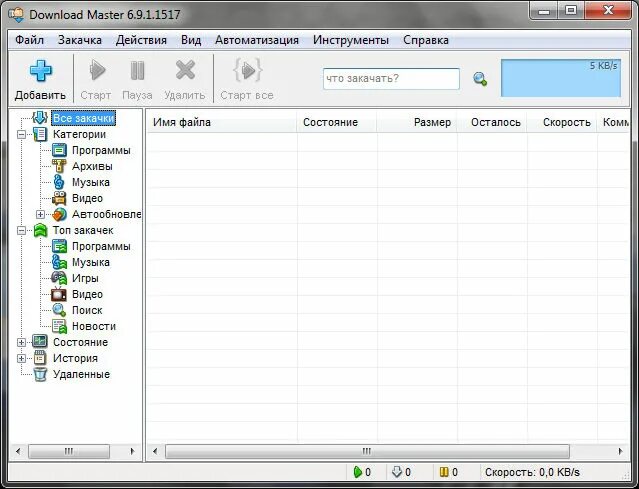
Task: Select the Поиск tree item
Action: coord(87,311)
